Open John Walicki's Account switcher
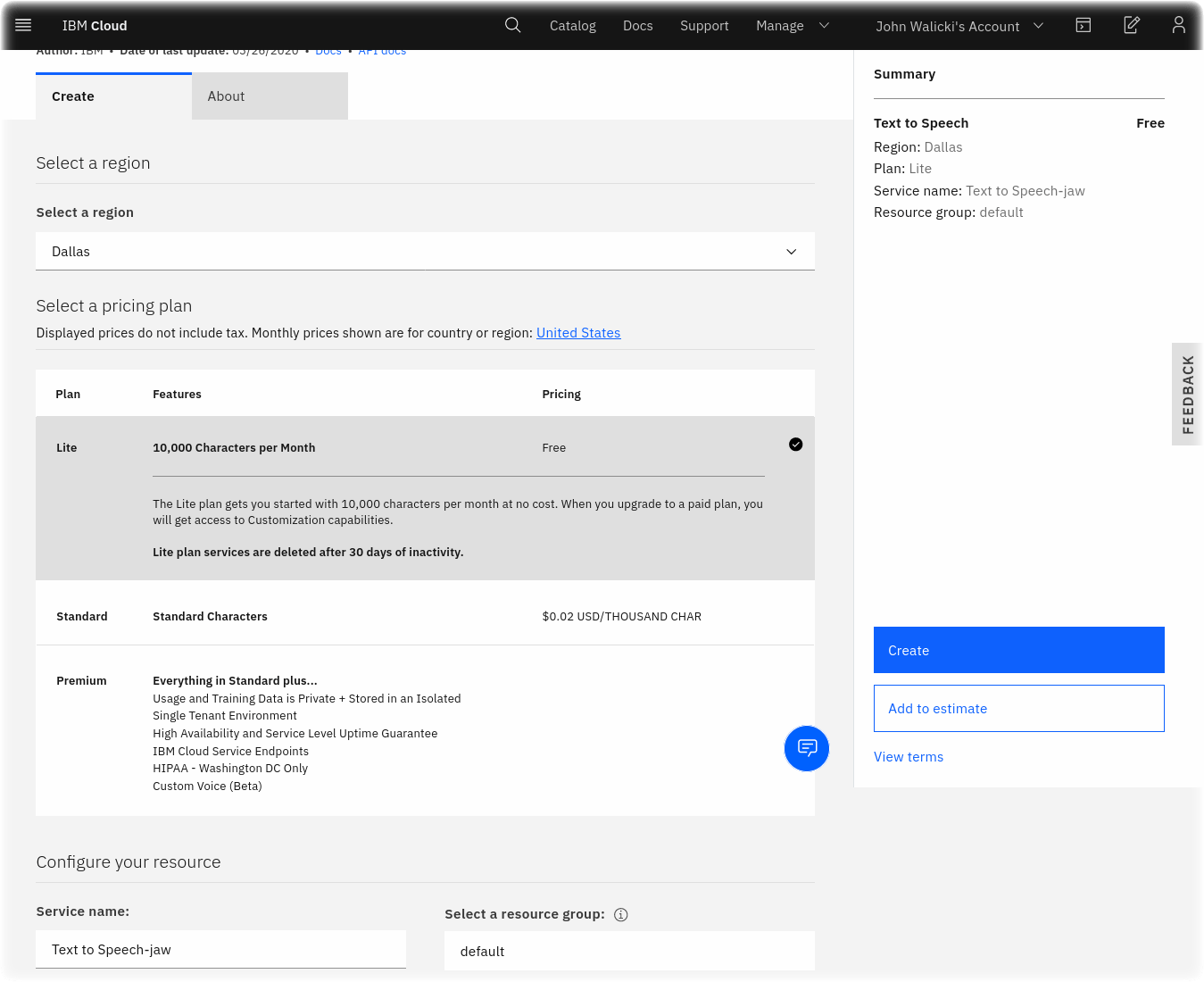 pos(959,26)
